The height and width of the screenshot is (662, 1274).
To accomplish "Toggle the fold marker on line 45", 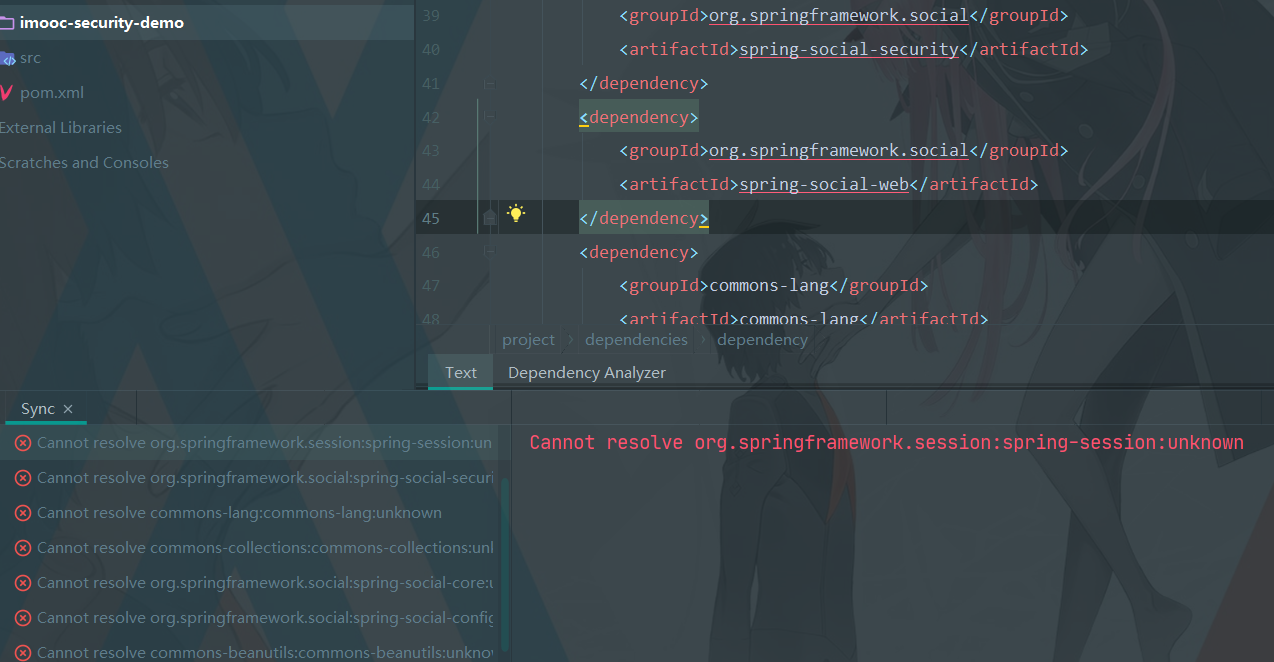I will [489, 218].
